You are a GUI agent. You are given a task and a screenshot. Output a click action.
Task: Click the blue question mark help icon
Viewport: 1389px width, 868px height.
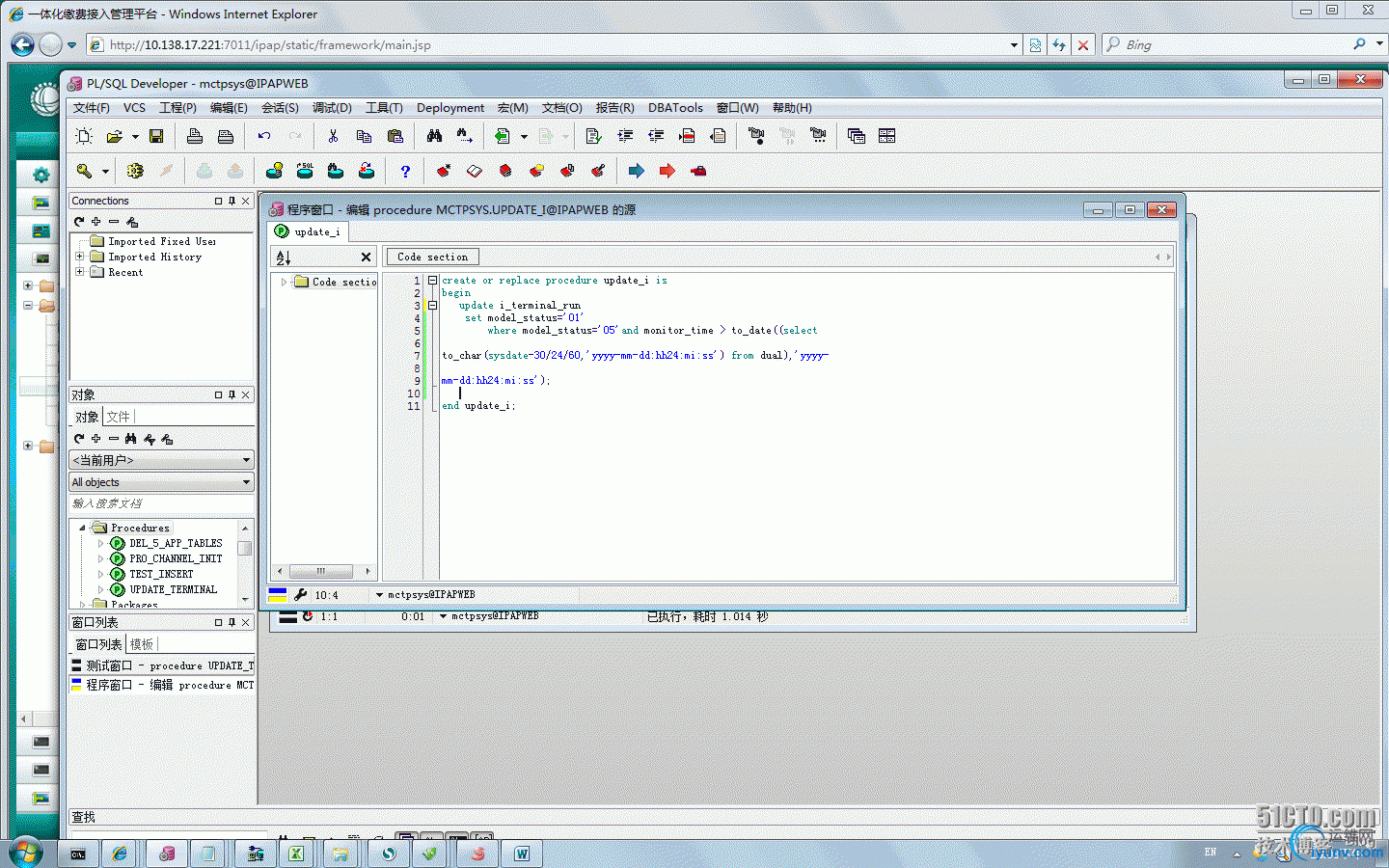[x=405, y=171]
